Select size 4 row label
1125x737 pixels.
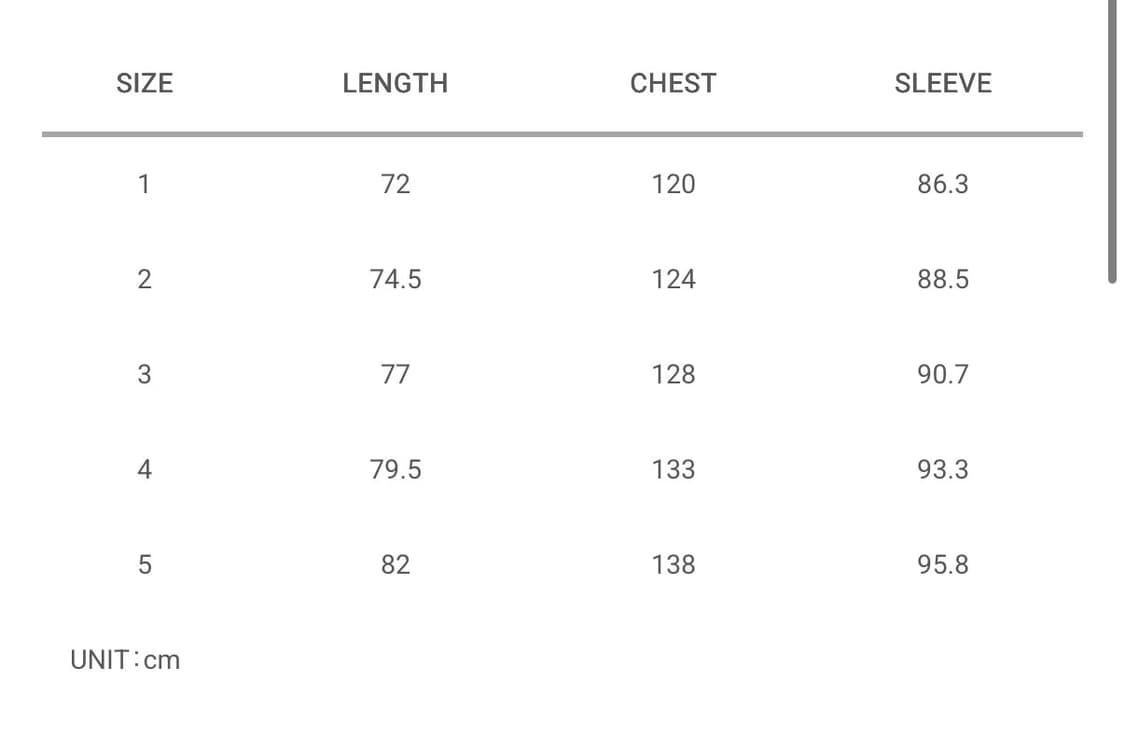pyautogui.click(x=144, y=469)
